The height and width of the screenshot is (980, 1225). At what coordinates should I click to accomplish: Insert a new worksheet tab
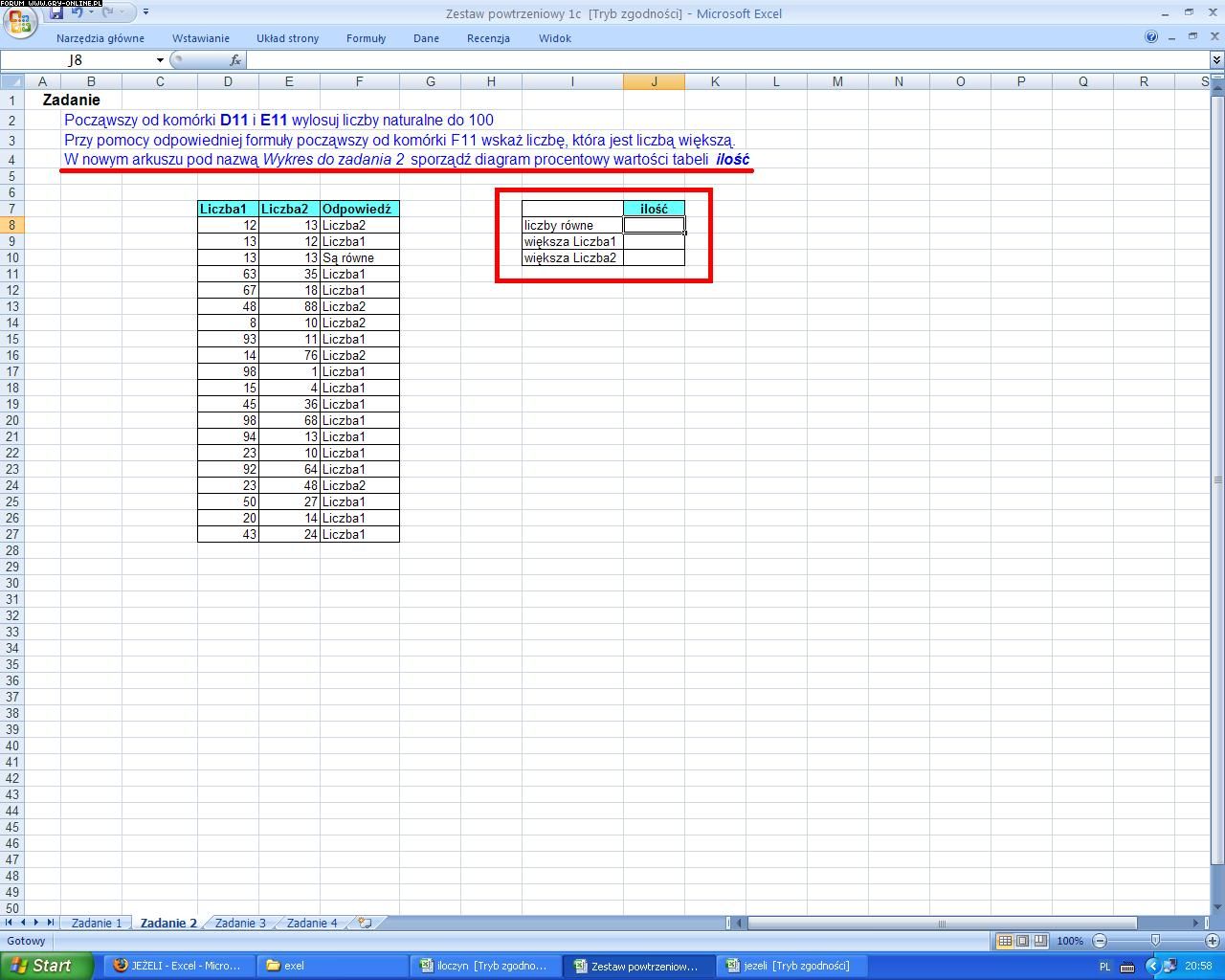click(x=365, y=923)
